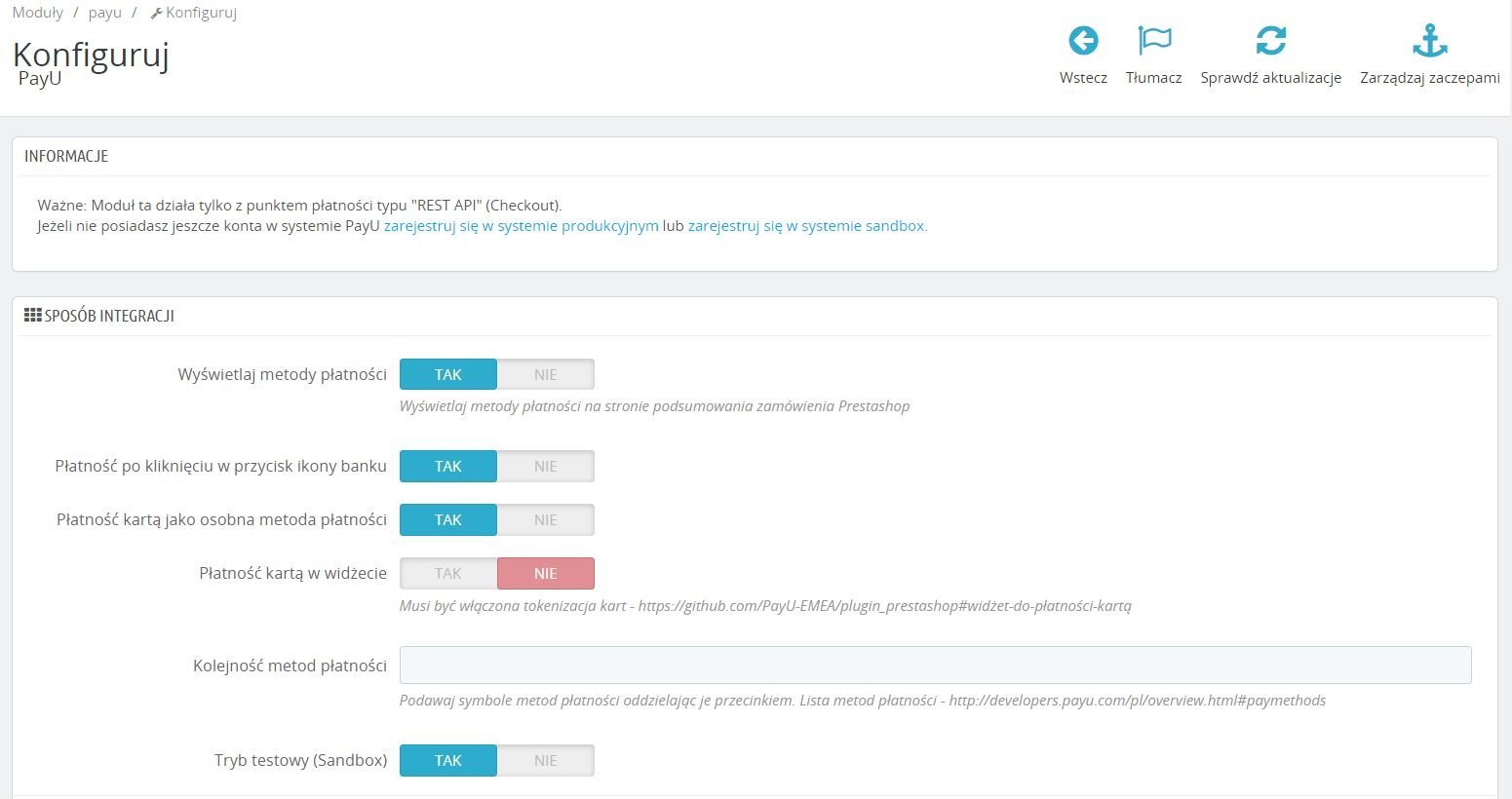The width and height of the screenshot is (1512, 799).
Task: Follow zarejestruj się w systemie sandbox link
Action: 807,225
